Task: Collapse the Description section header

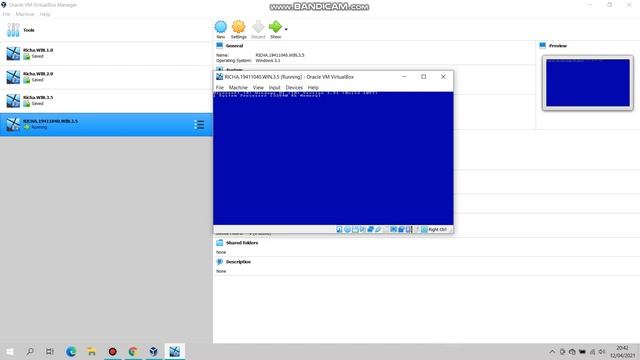Action: tap(238, 262)
